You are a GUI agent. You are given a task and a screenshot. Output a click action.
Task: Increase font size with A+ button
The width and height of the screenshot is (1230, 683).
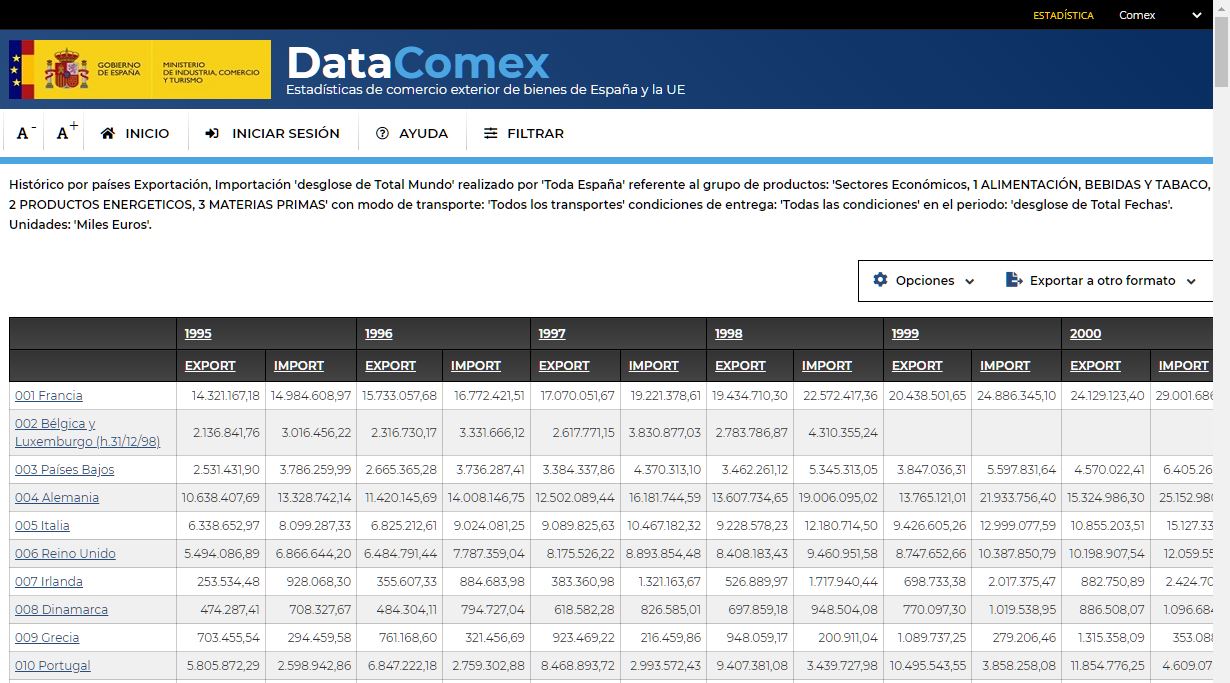67,132
